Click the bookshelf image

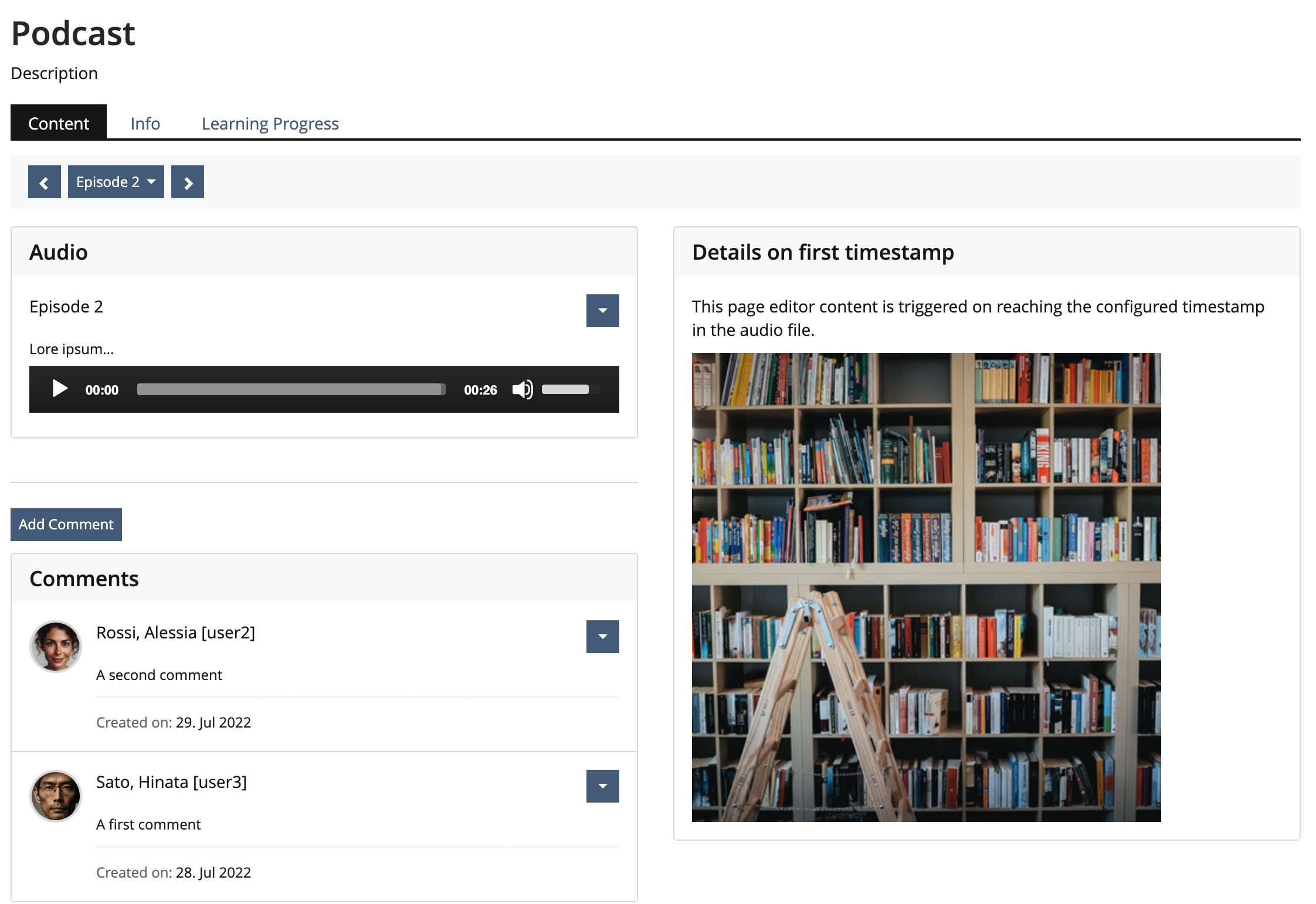926,587
